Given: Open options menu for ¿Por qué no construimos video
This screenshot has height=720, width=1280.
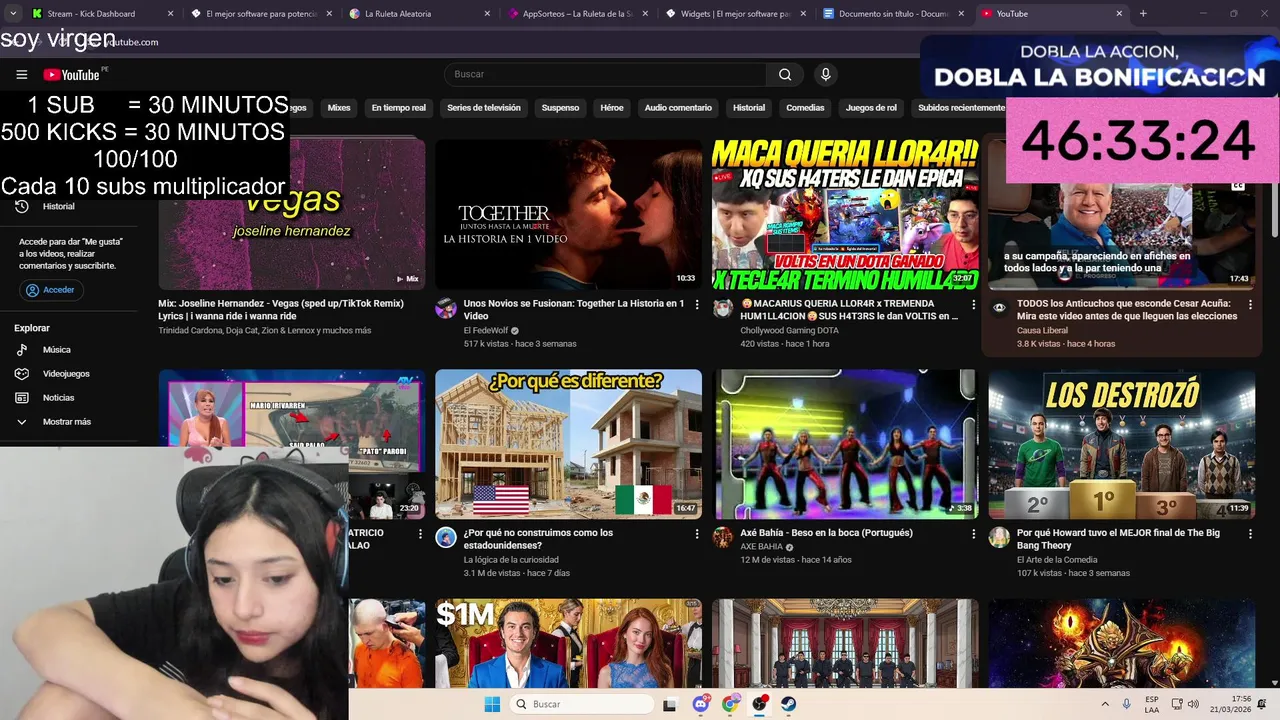Looking at the screenshot, I should [697, 534].
